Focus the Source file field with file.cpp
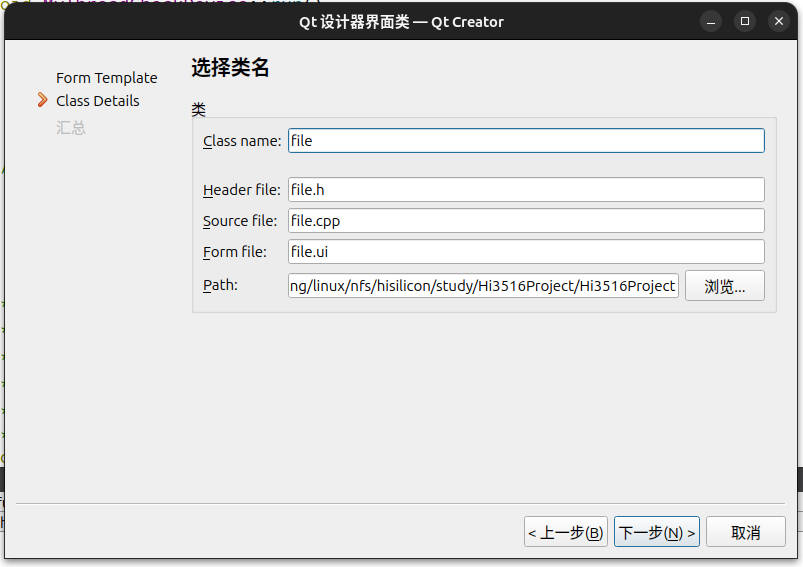Image resolution: width=803 pixels, height=567 pixels. (x=526, y=221)
